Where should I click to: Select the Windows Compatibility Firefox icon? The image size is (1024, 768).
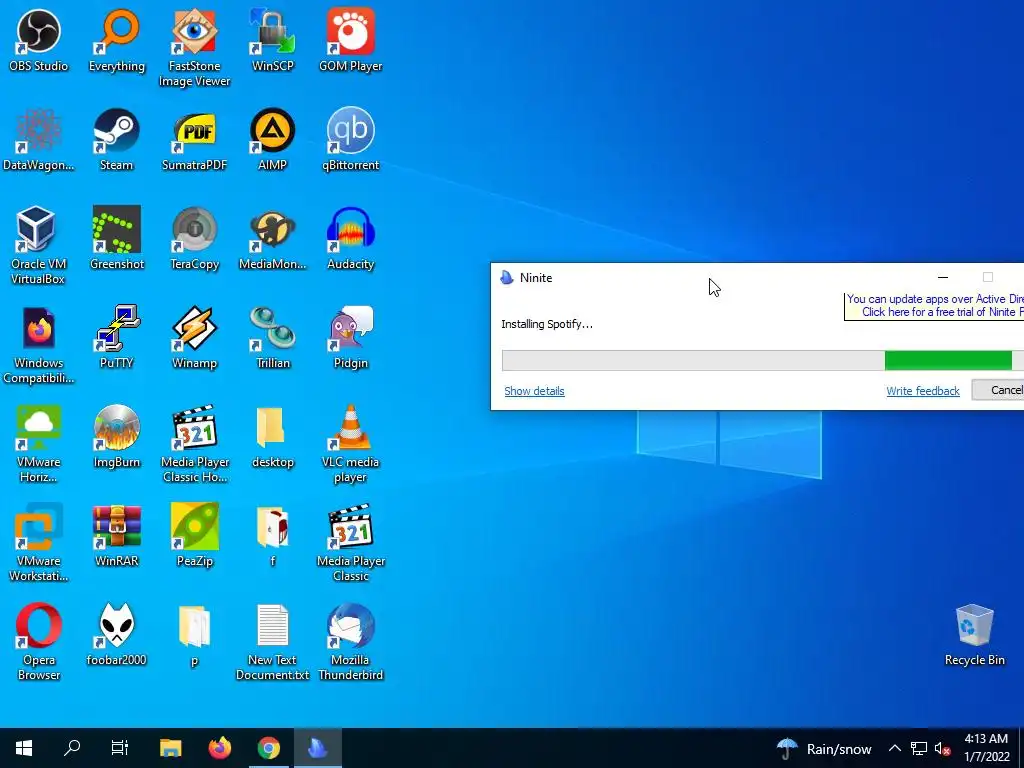(x=39, y=345)
